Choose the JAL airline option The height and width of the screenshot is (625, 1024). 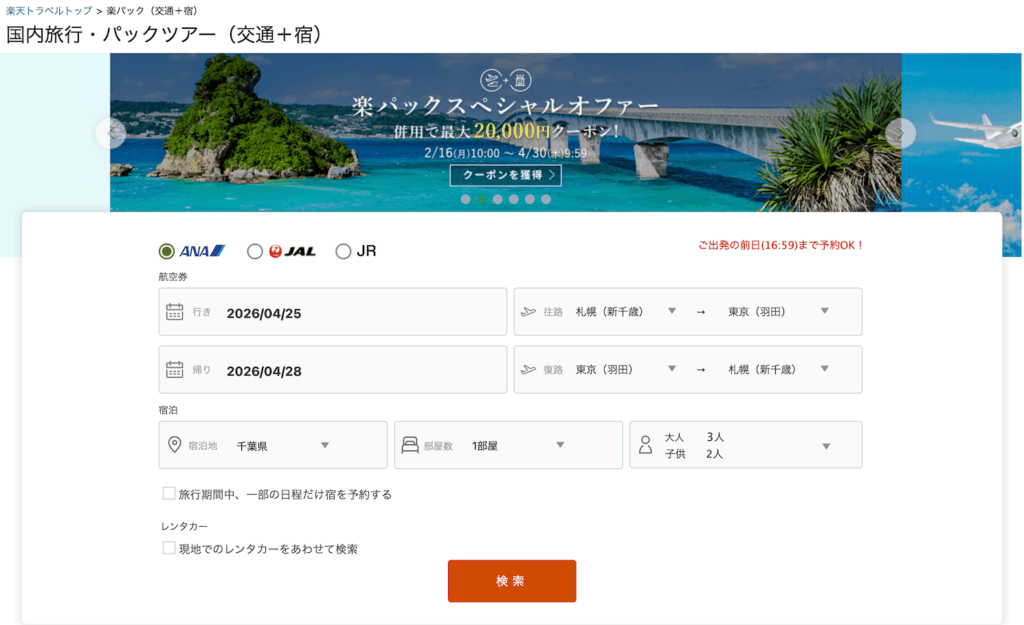coord(255,251)
